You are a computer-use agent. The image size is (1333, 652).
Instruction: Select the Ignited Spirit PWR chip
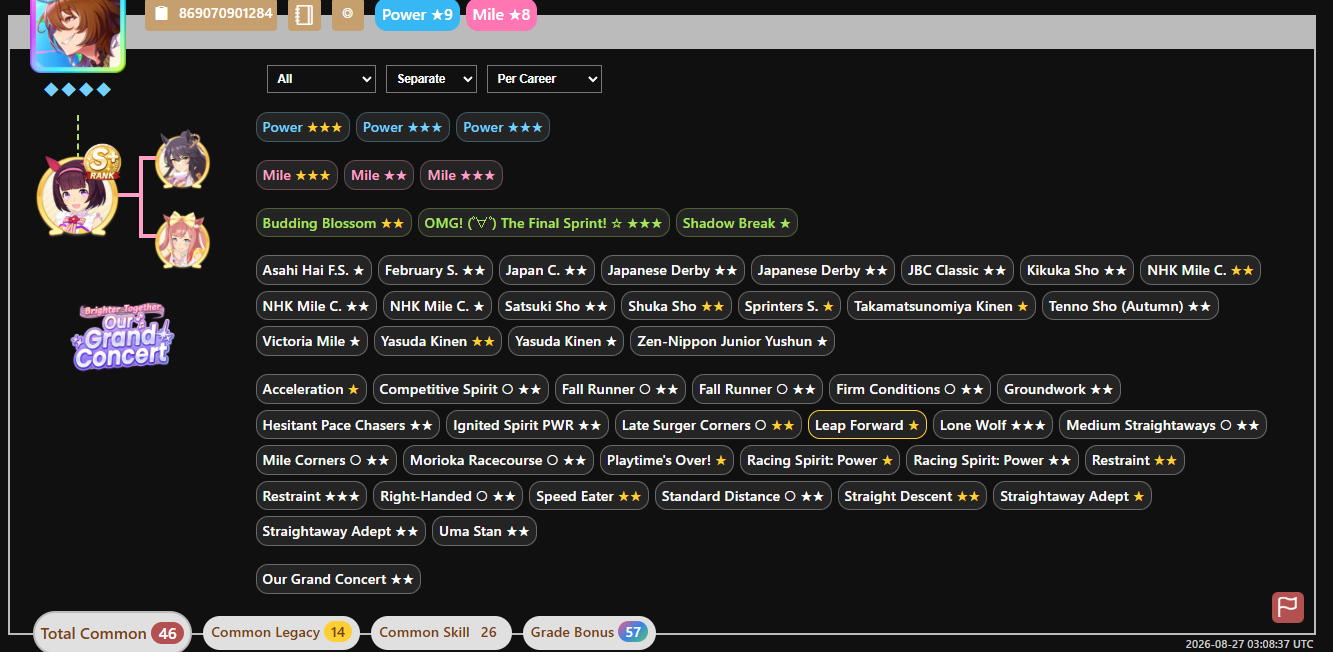pyautogui.click(x=527, y=425)
